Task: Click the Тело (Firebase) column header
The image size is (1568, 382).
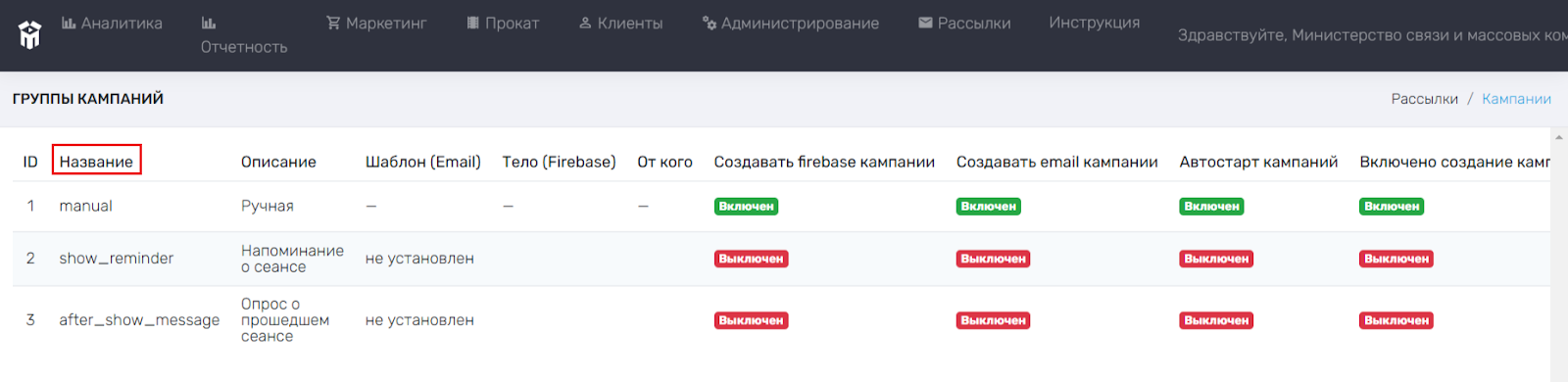Action: (559, 162)
